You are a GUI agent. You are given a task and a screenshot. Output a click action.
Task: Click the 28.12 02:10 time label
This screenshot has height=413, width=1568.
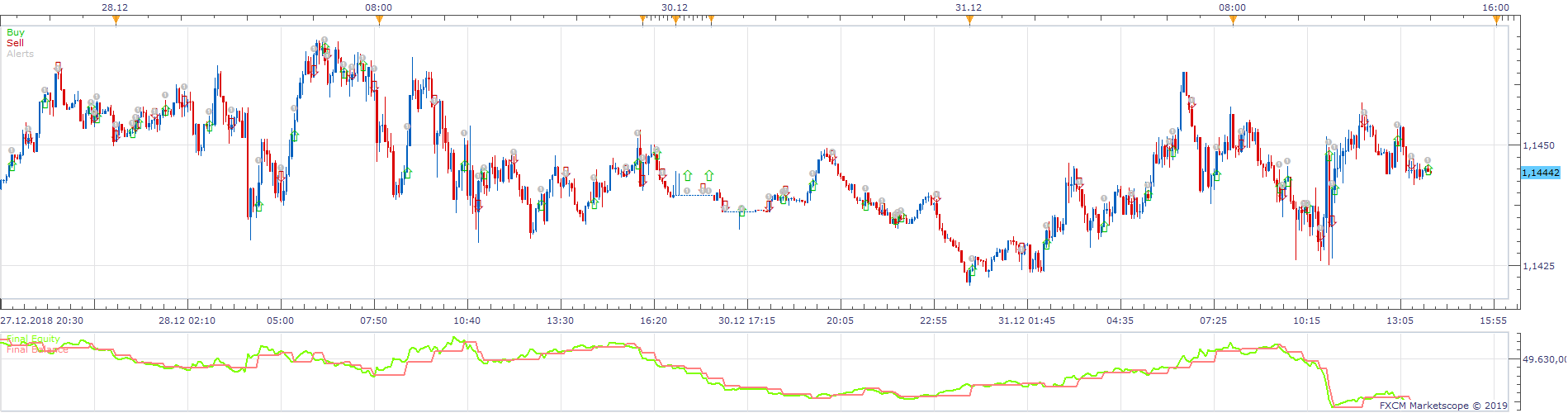coord(187,320)
